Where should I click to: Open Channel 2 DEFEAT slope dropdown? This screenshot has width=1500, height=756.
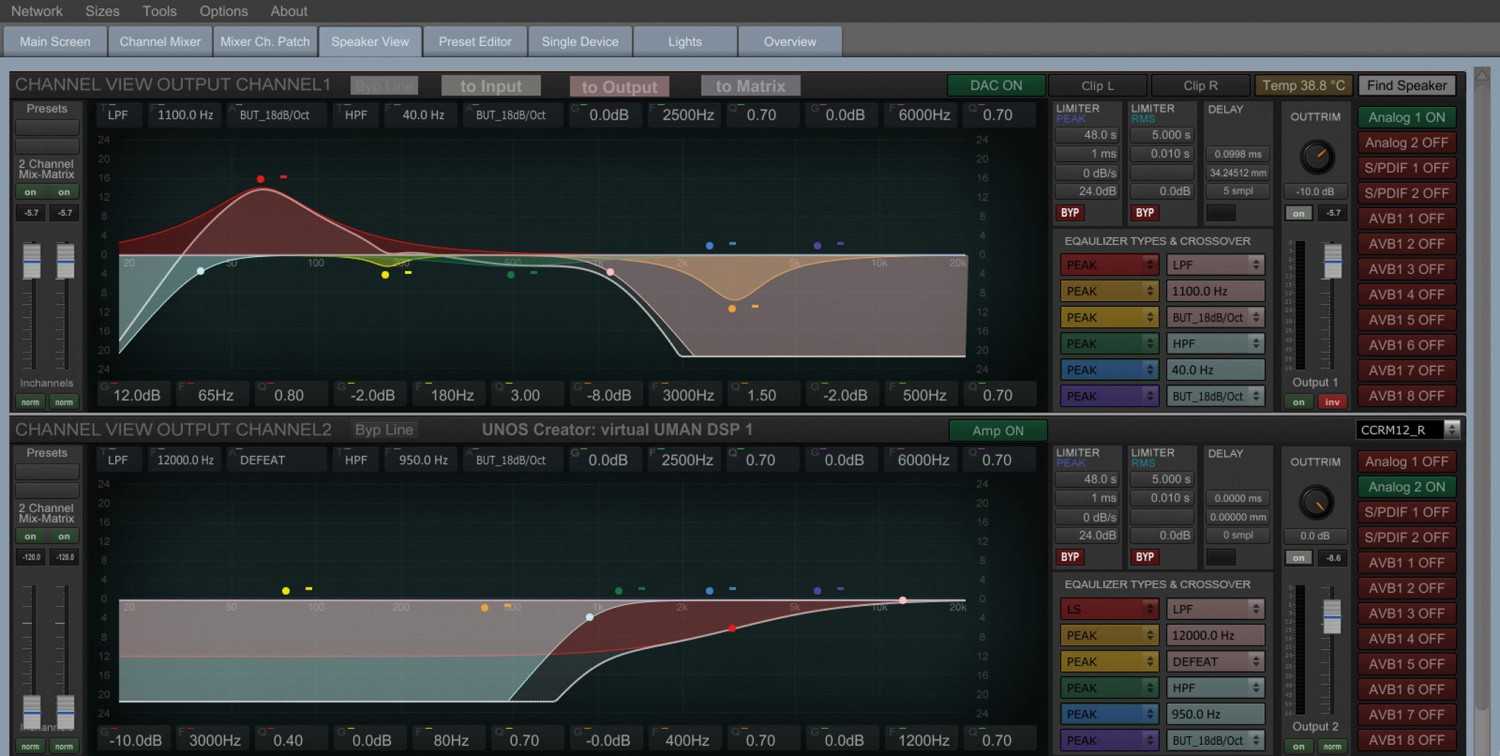(x=1215, y=661)
